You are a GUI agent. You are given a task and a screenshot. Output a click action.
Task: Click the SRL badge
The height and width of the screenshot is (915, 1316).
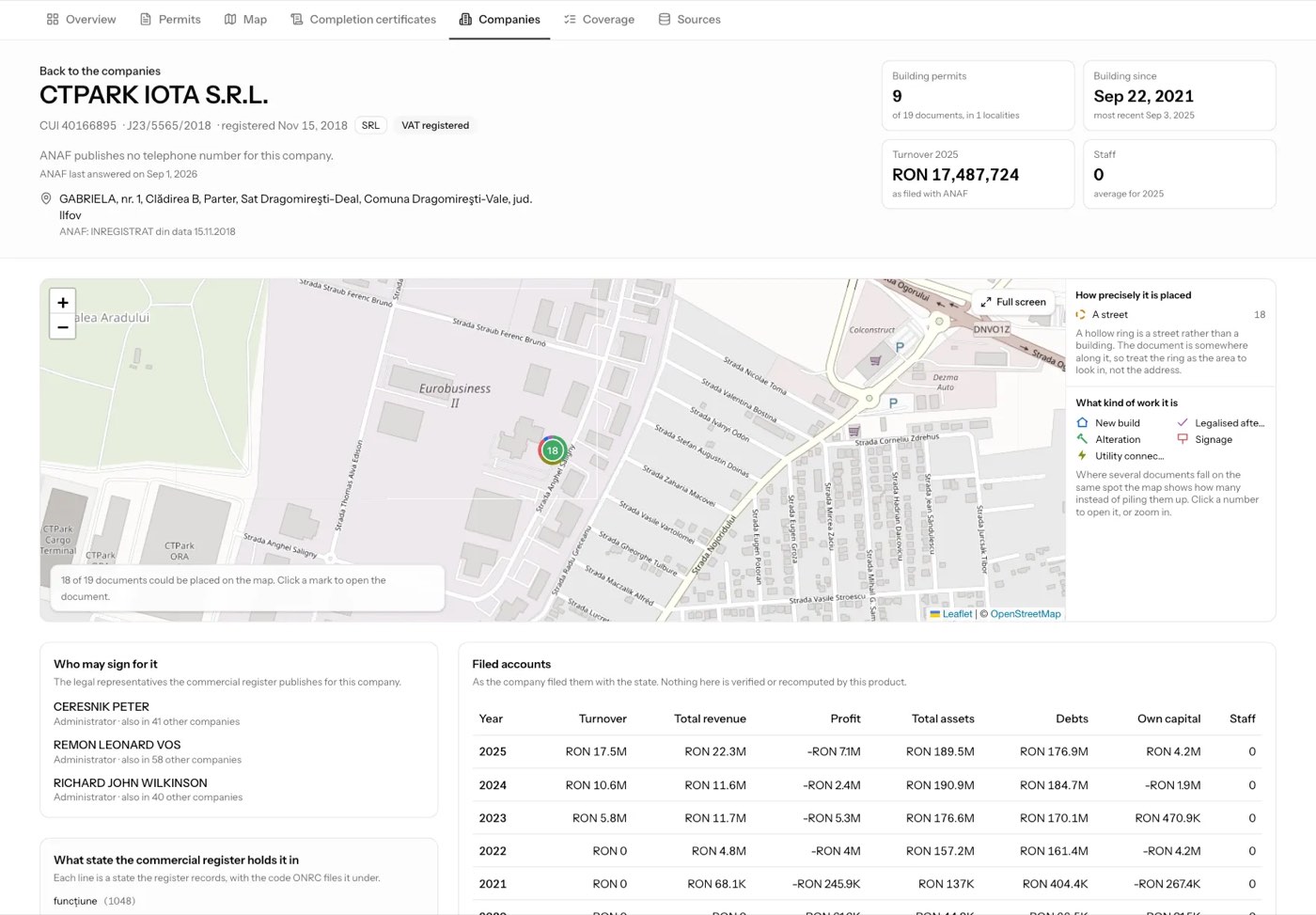click(370, 125)
